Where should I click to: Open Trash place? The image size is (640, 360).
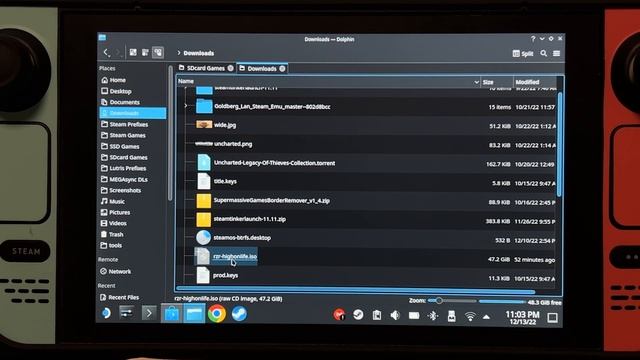click(x=112, y=234)
